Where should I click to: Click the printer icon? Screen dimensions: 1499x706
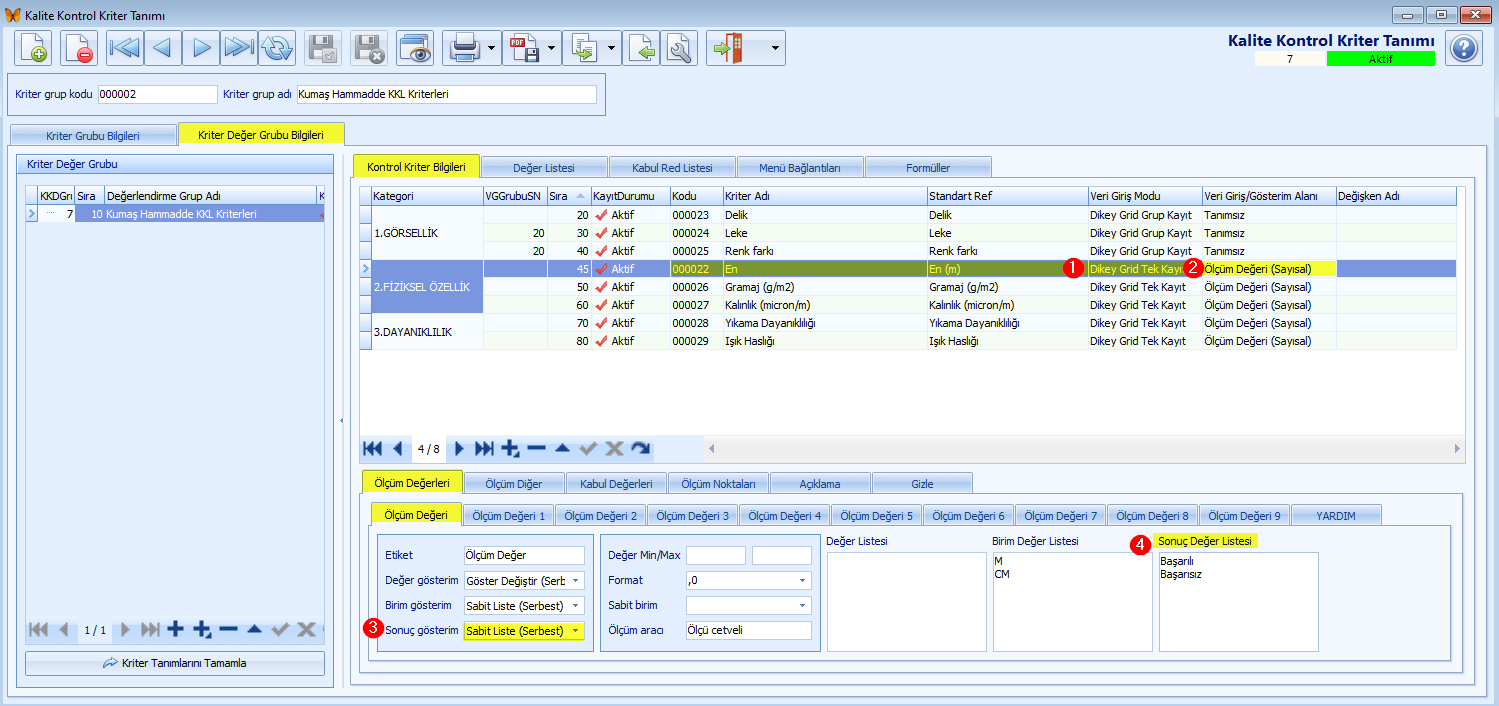pyautogui.click(x=463, y=48)
